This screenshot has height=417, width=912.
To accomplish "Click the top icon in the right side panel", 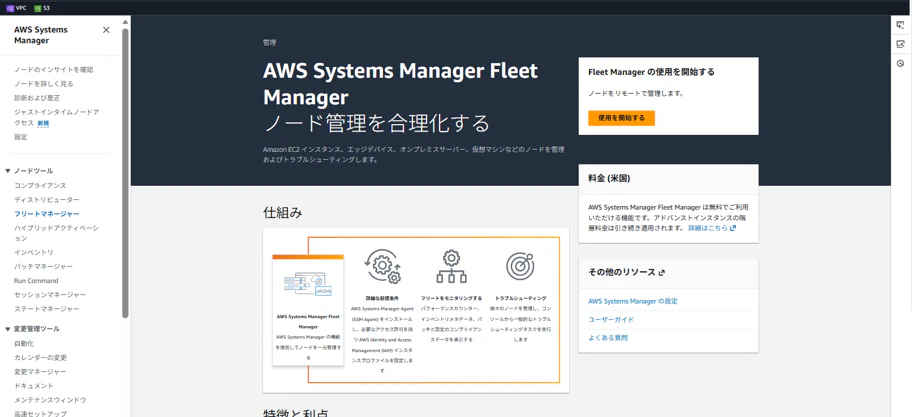I will 900,24.
